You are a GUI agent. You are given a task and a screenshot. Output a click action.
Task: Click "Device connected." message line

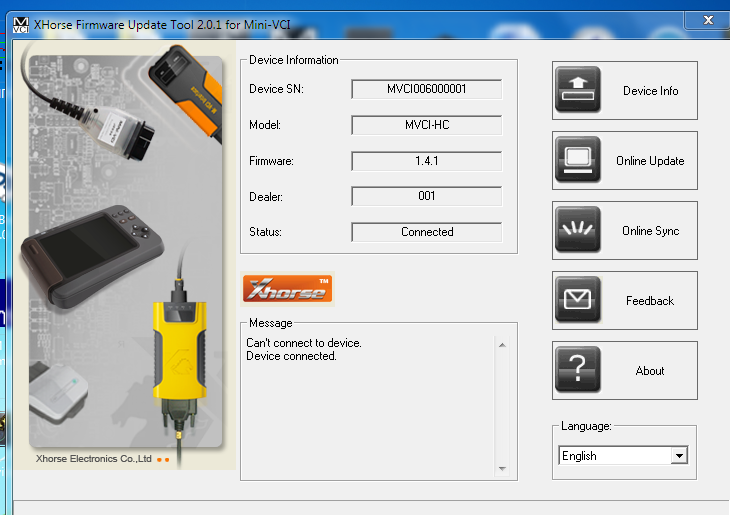pos(291,356)
